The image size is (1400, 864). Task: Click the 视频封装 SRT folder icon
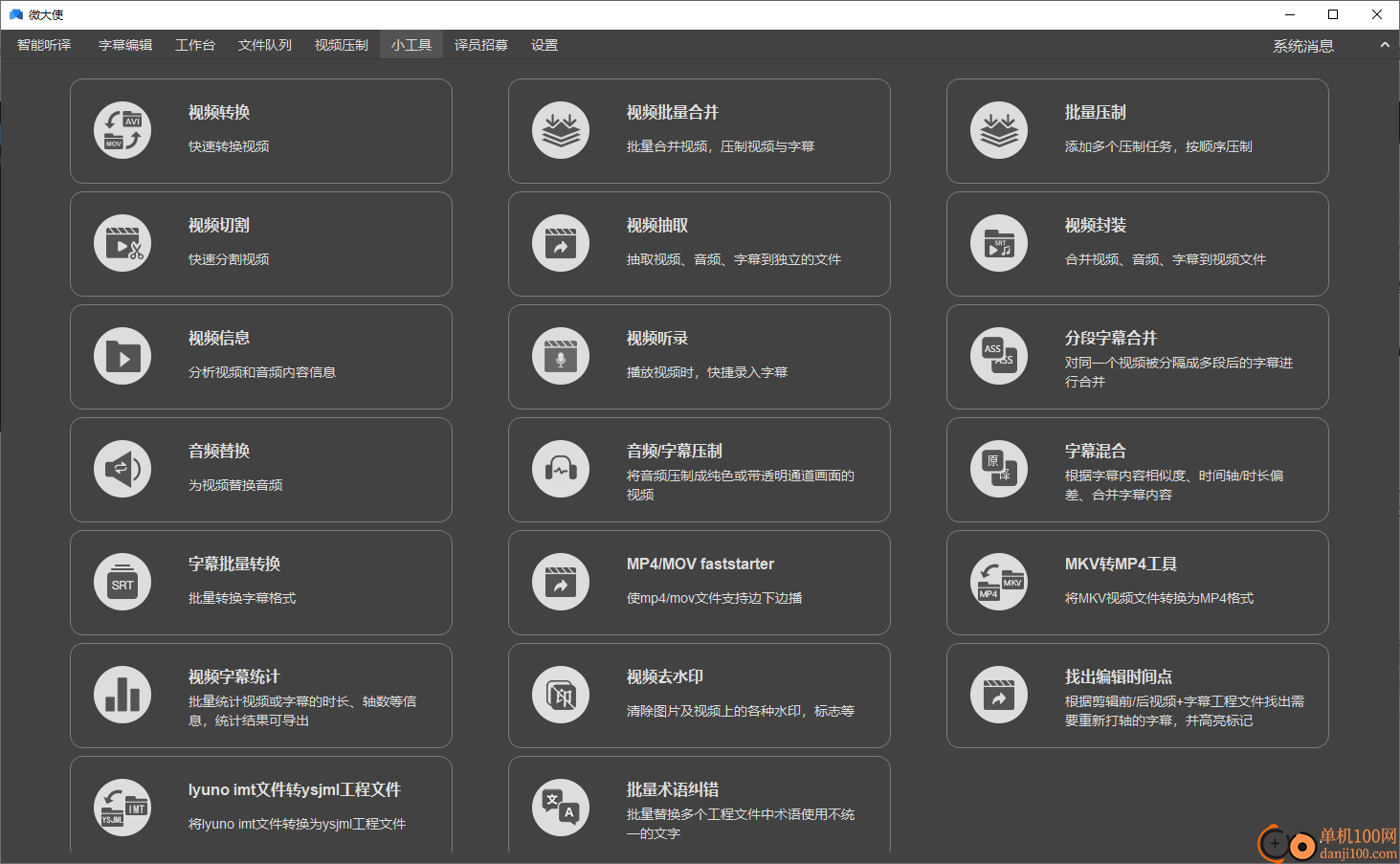999,243
